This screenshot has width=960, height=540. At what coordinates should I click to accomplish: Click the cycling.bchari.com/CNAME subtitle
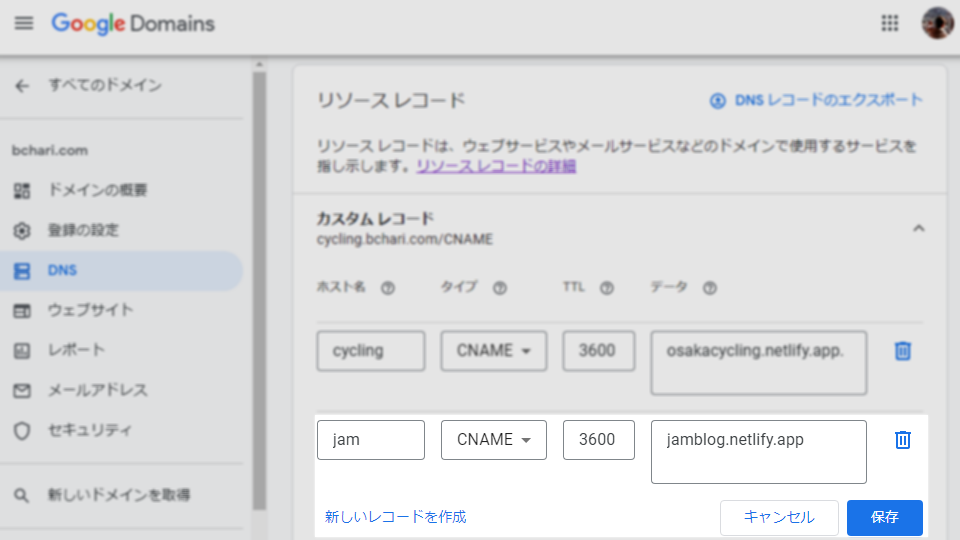click(x=405, y=239)
